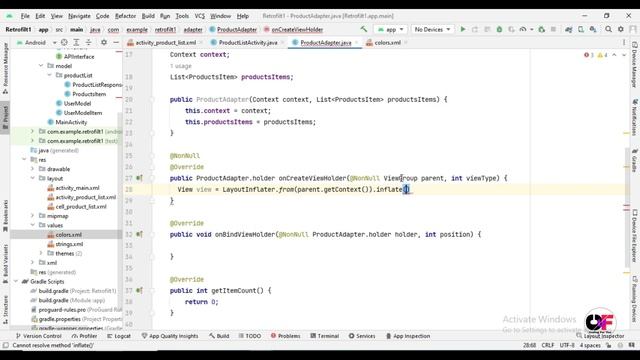Click Collapse All in Project panel
Screen dimensions: 640x360
[x=89, y=42]
